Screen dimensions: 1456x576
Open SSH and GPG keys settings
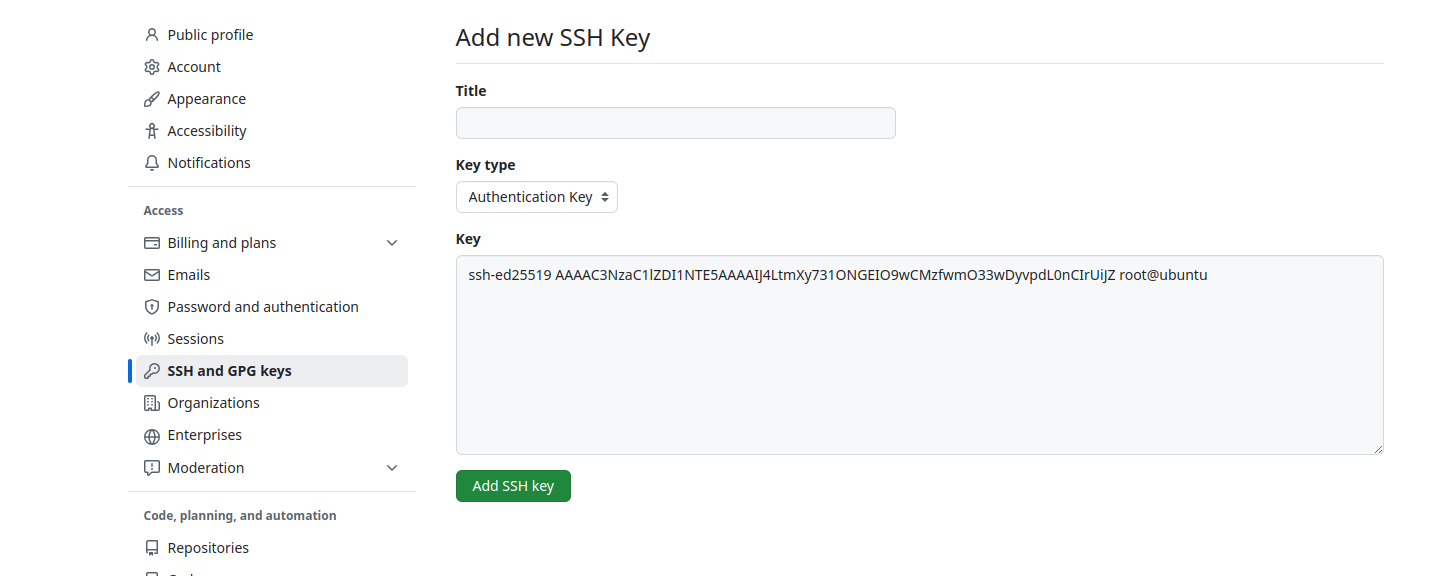coord(229,371)
